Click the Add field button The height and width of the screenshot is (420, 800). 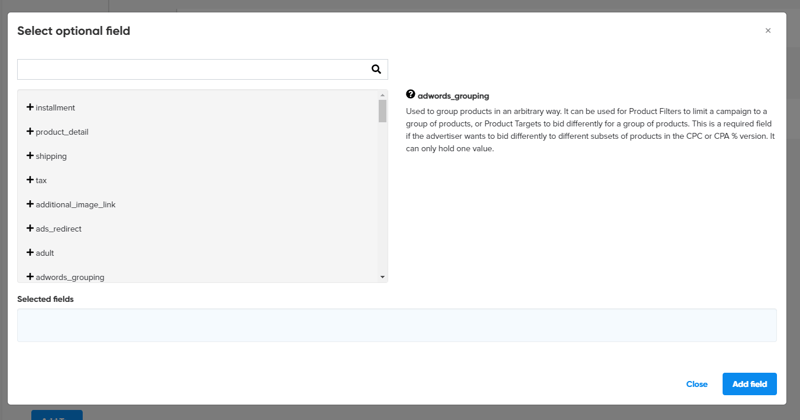[749, 384]
